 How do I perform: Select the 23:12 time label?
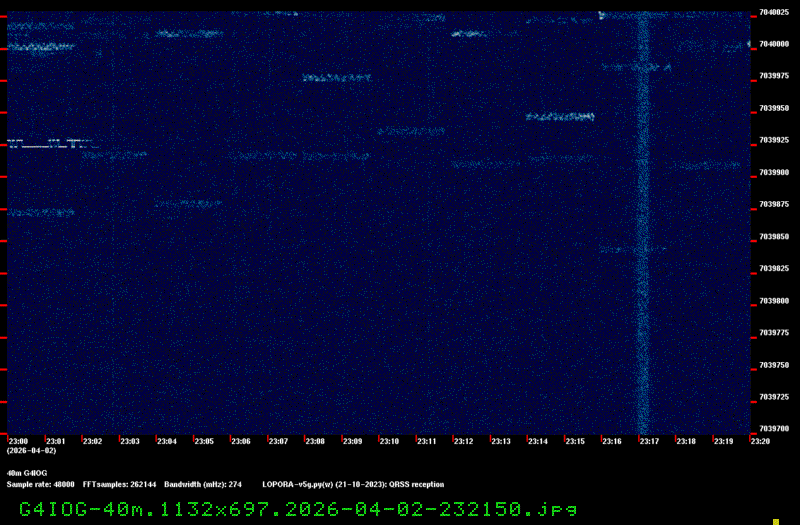464,441
